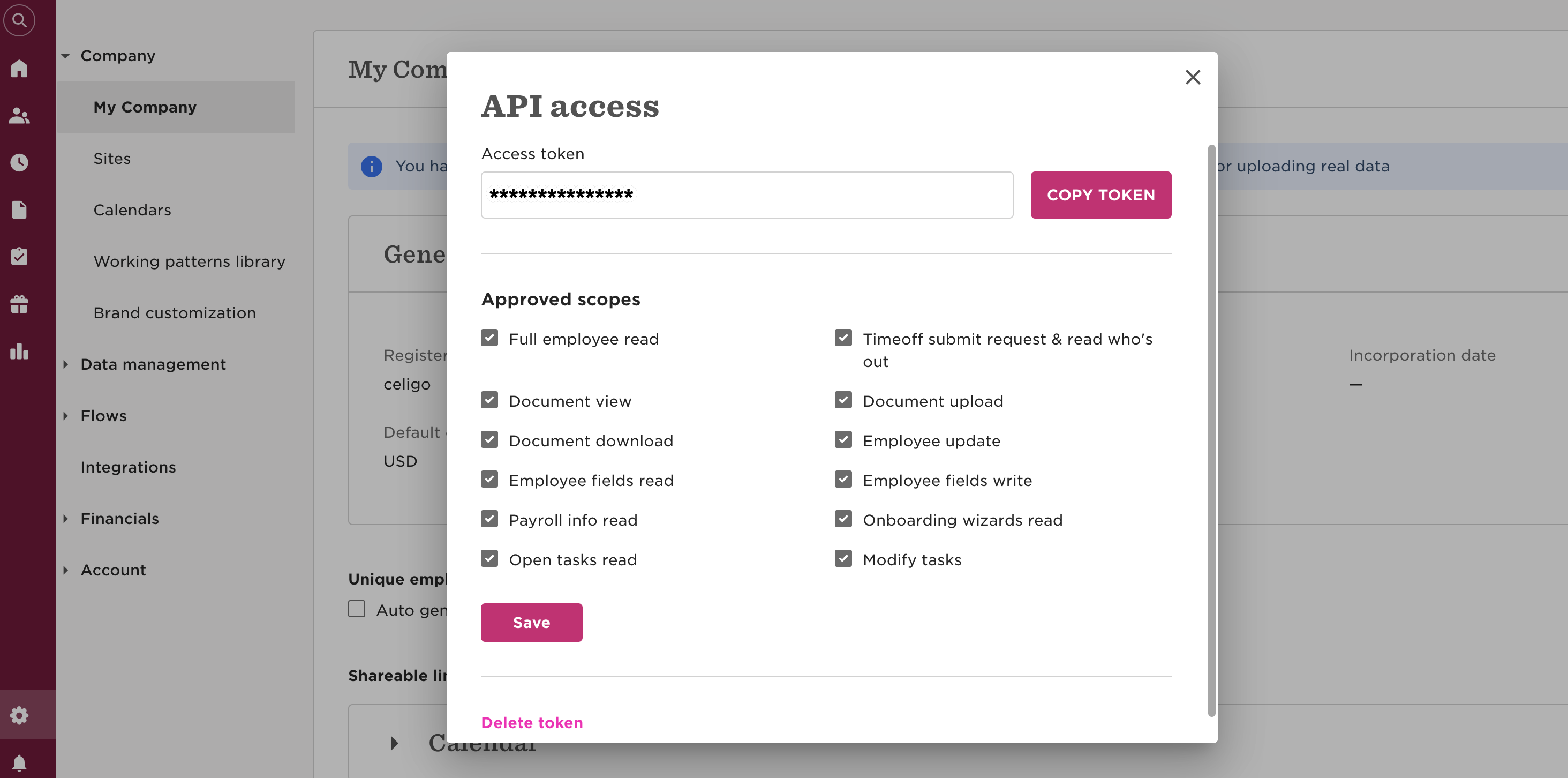The width and height of the screenshot is (1568, 778).
Task: Toggle the Full employee read scope
Action: 489,338
